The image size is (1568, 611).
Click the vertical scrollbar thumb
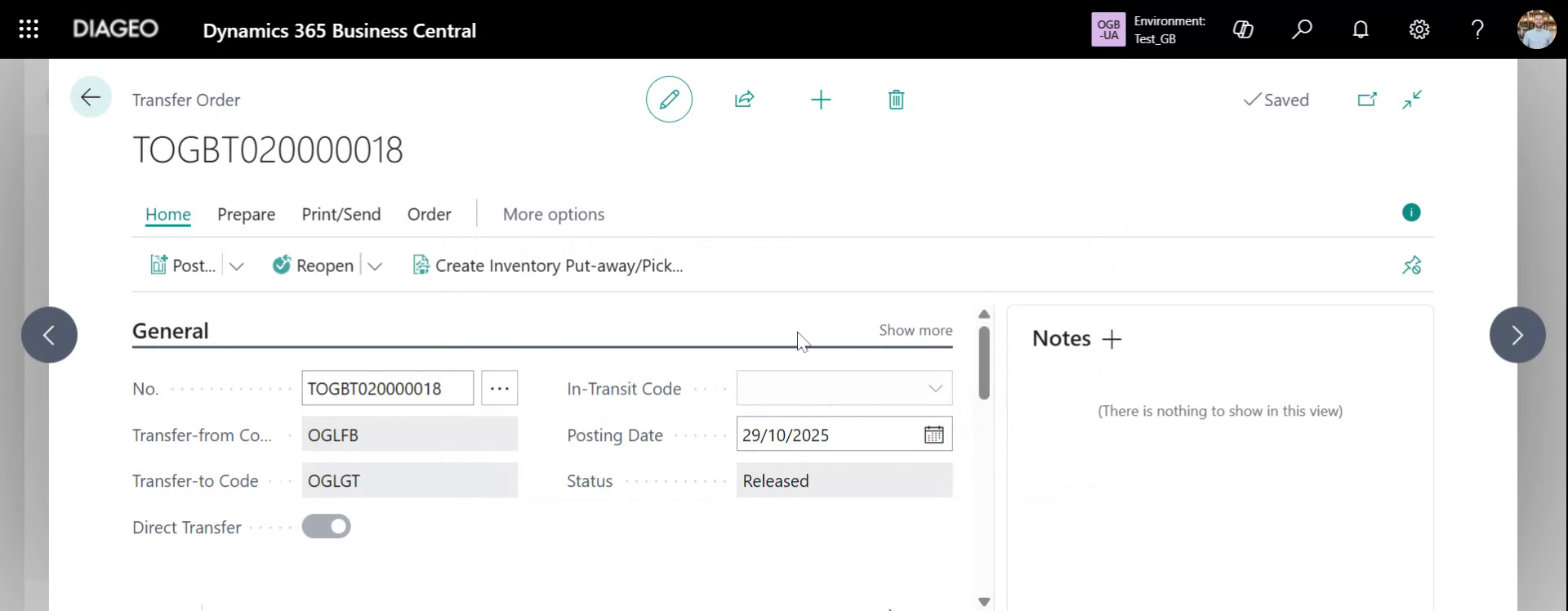(984, 363)
